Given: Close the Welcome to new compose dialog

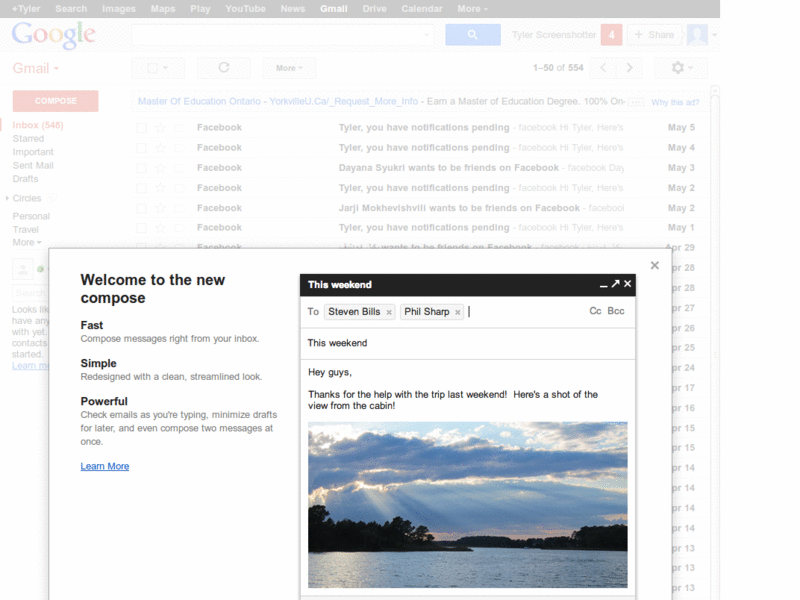Looking at the screenshot, I should coord(655,265).
